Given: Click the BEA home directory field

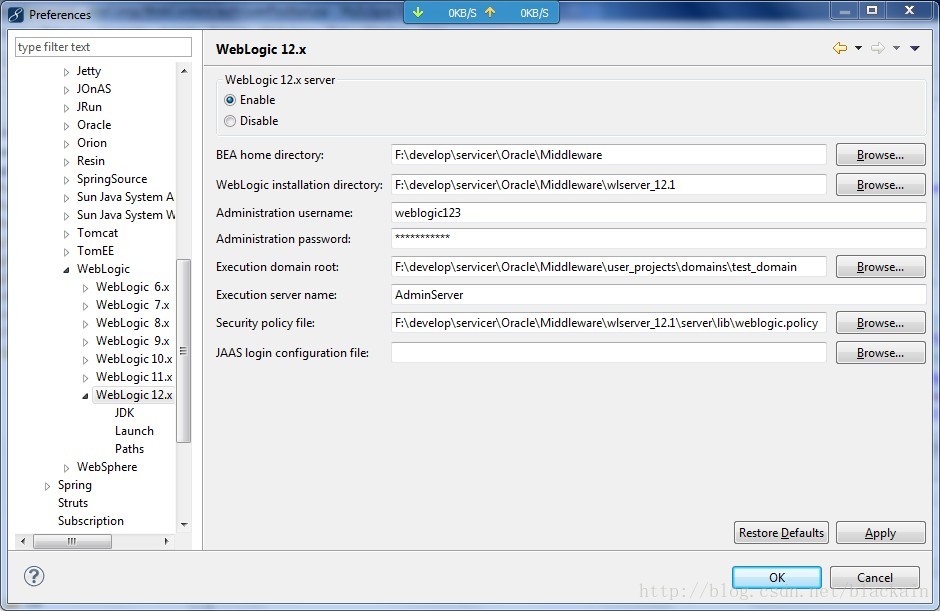Looking at the screenshot, I should 608,155.
